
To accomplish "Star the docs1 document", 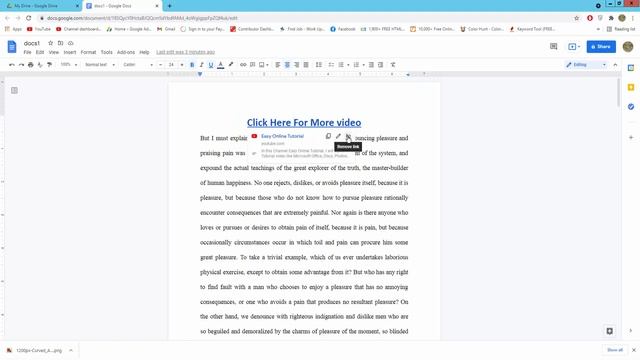I will click(x=51, y=43).
